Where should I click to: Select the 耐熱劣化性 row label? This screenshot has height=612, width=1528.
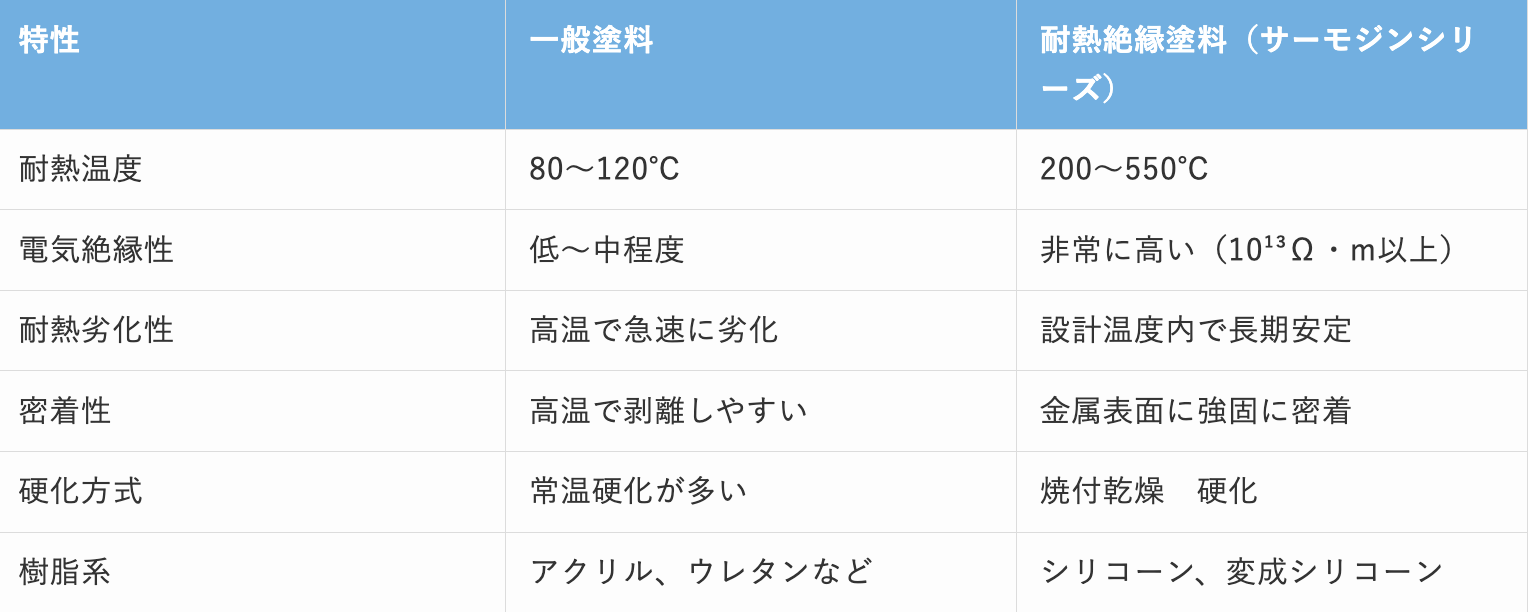point(252,330)
